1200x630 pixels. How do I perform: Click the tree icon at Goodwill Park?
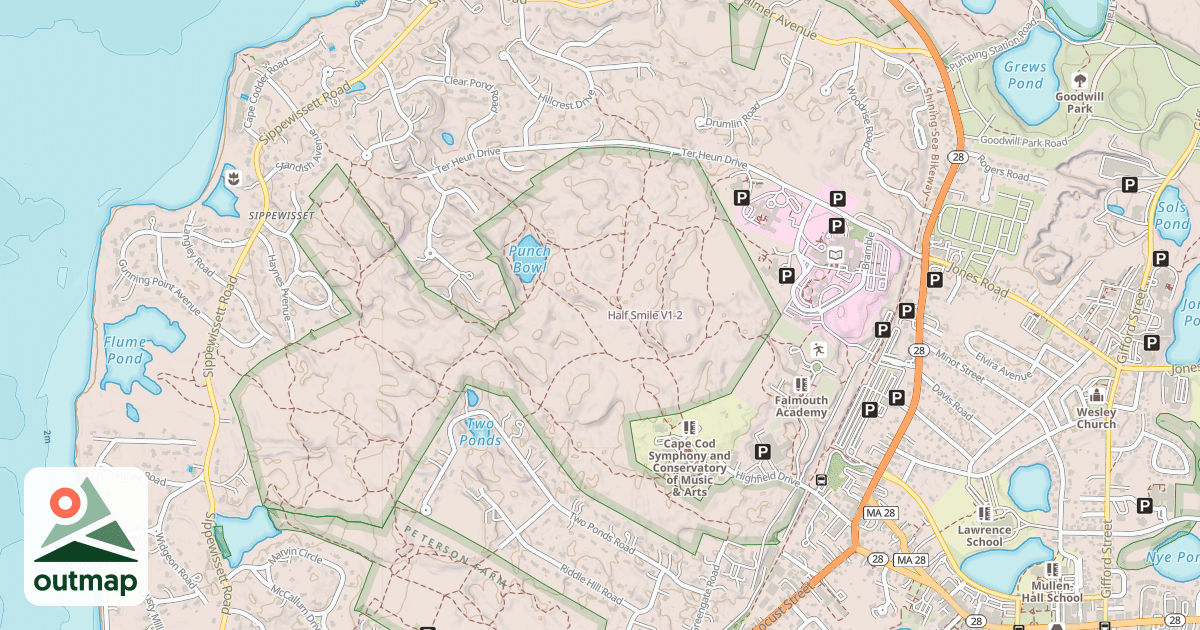[1079, 79]
